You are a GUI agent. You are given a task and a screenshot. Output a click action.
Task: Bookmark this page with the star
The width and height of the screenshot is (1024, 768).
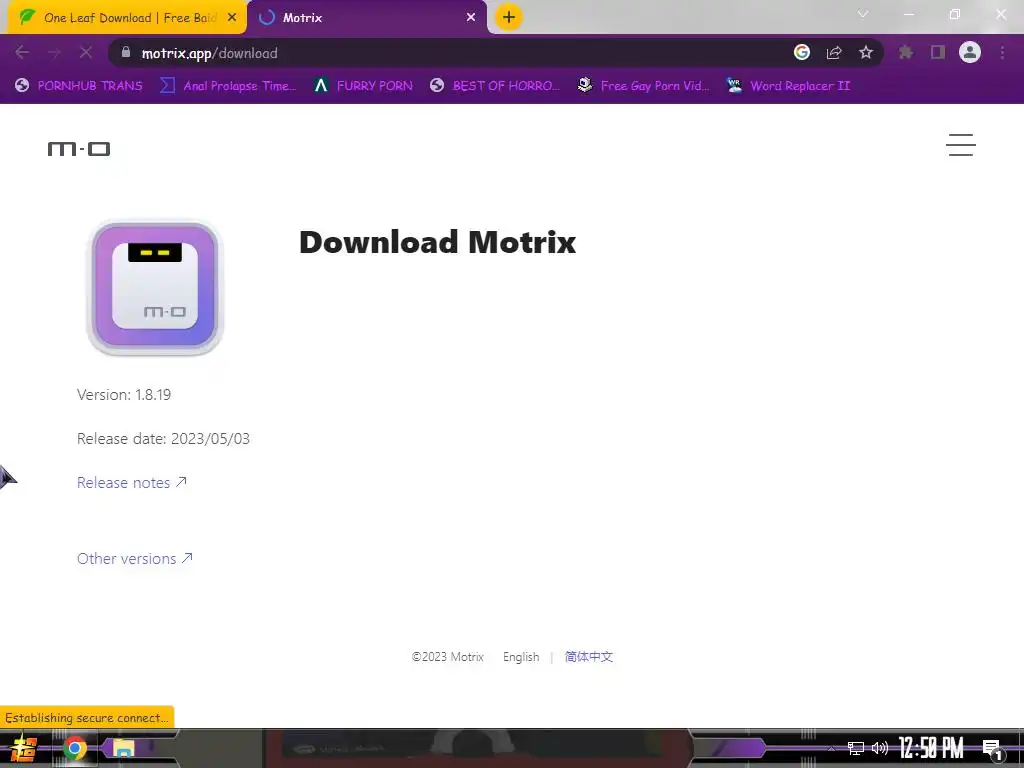(866, 52)
